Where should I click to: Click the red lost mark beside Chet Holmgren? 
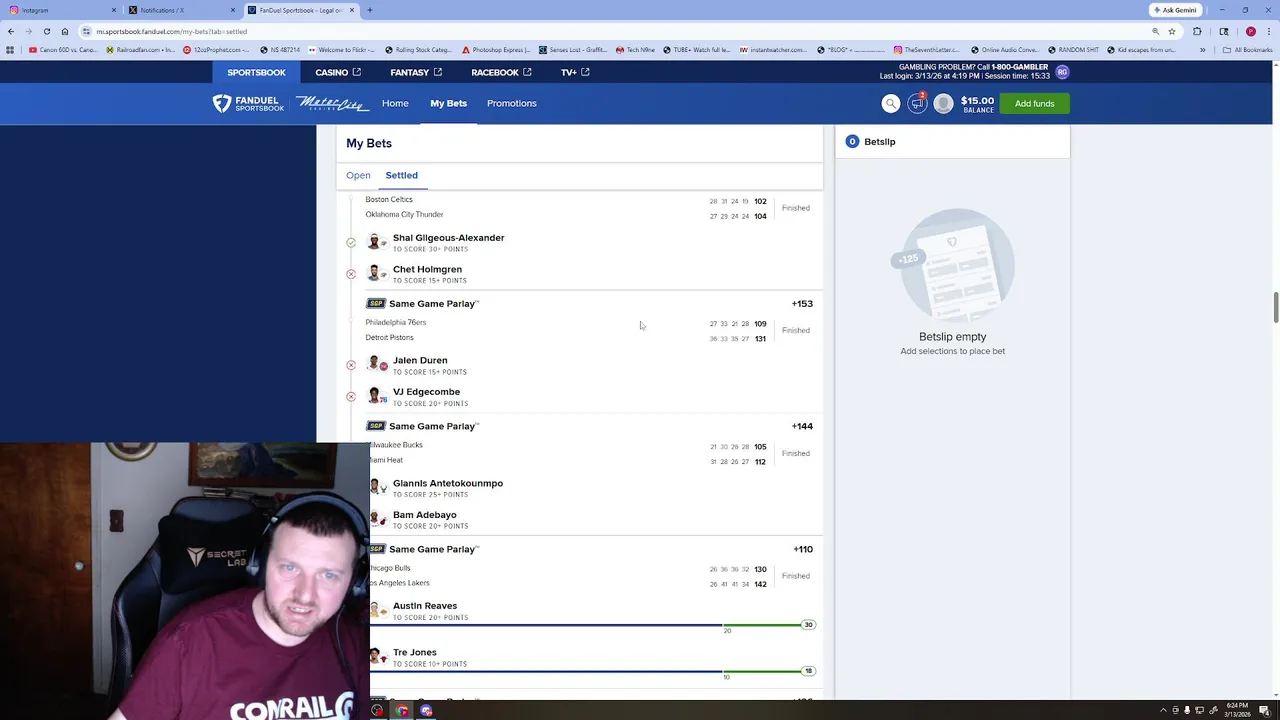click(351, 274)
